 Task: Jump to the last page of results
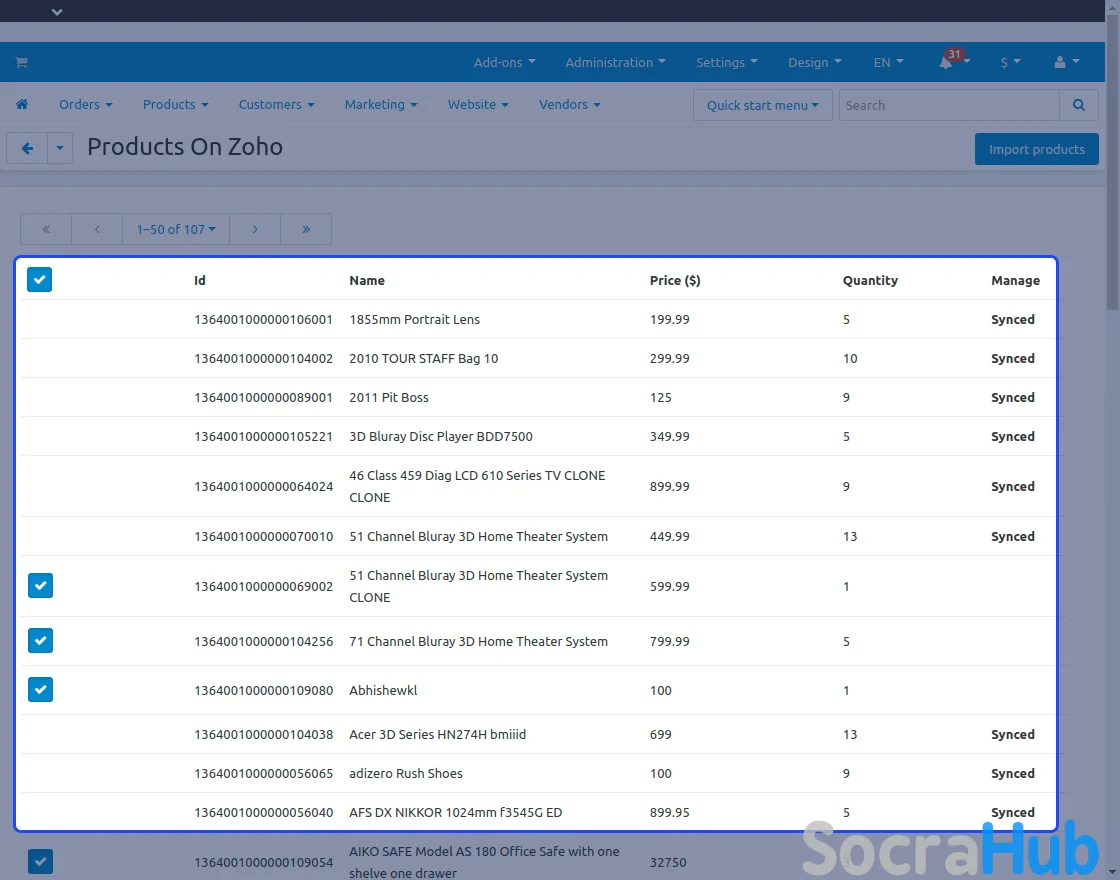[306, 229]
